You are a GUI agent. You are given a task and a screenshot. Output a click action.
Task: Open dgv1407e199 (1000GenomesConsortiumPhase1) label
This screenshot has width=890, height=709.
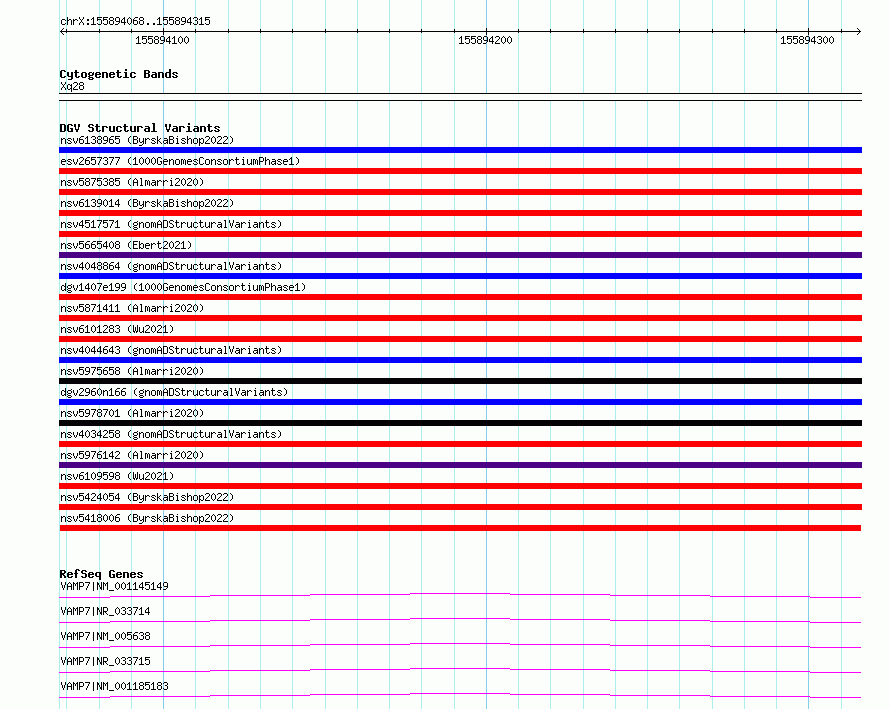(183, 287)
